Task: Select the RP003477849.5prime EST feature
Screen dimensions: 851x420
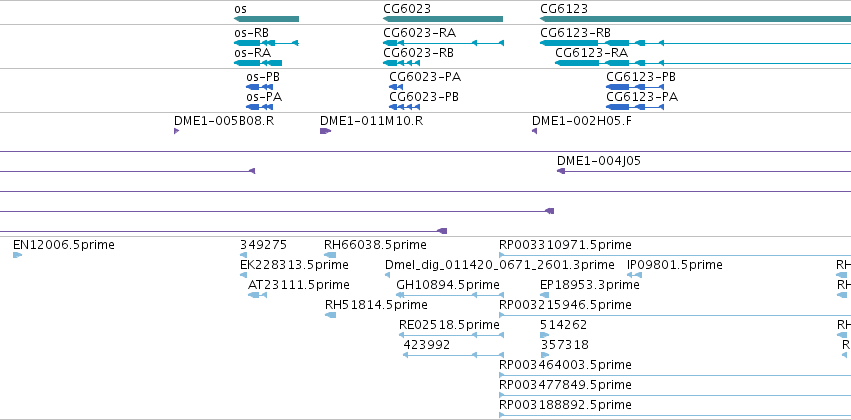Action: point(675,395)
